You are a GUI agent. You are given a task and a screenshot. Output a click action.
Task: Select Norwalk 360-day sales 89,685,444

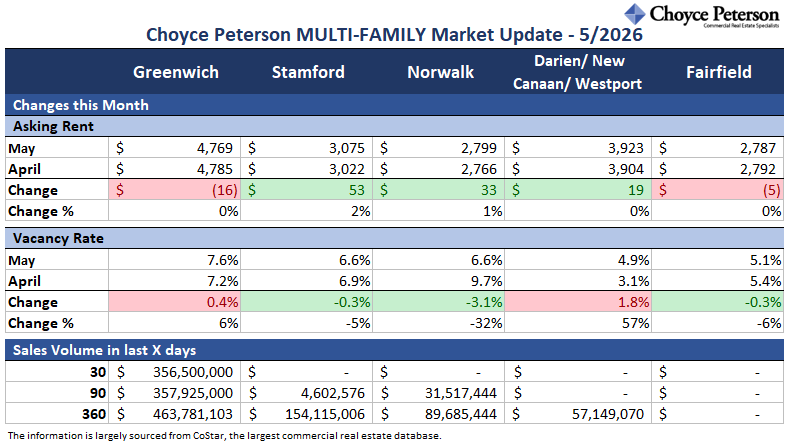[x=439, y=414]
